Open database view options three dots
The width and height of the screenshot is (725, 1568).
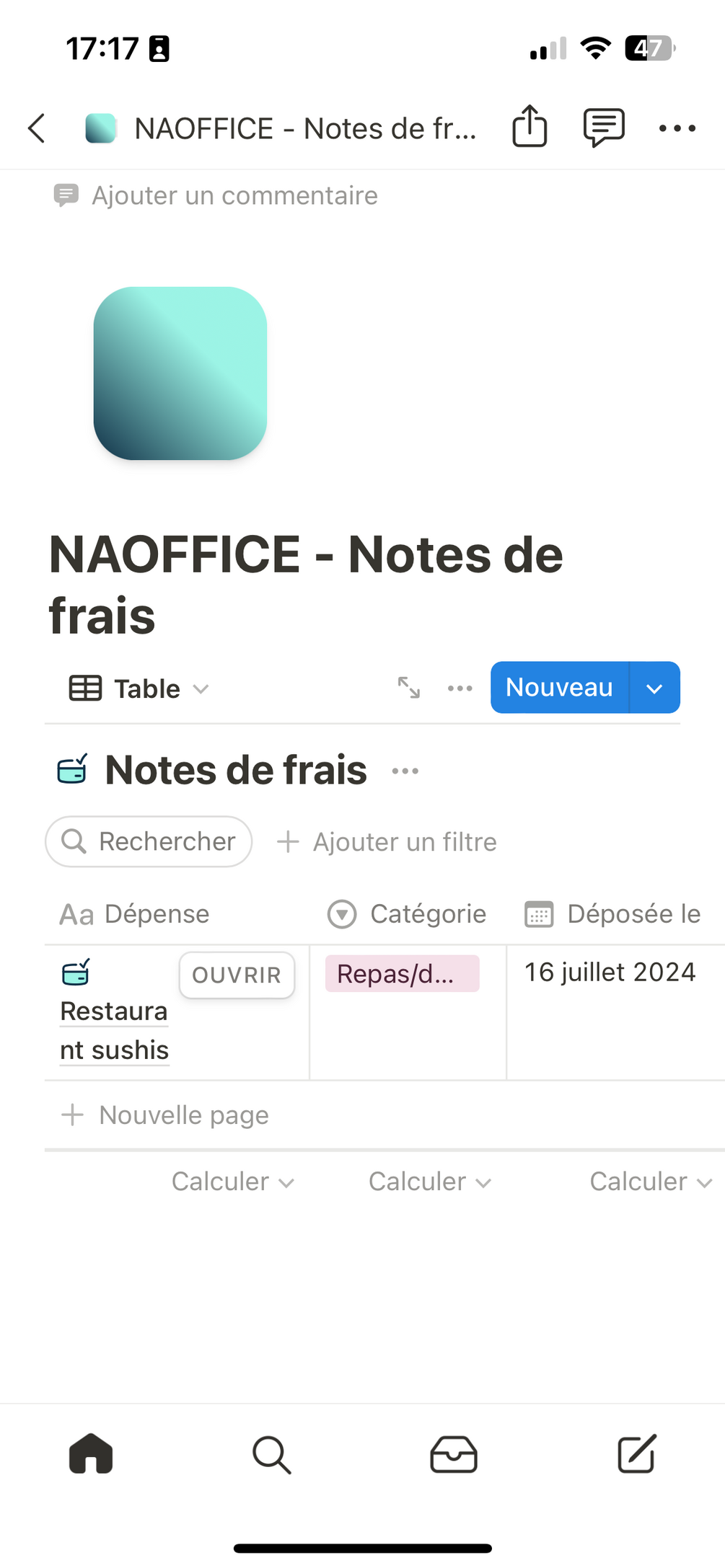point(460,688)
